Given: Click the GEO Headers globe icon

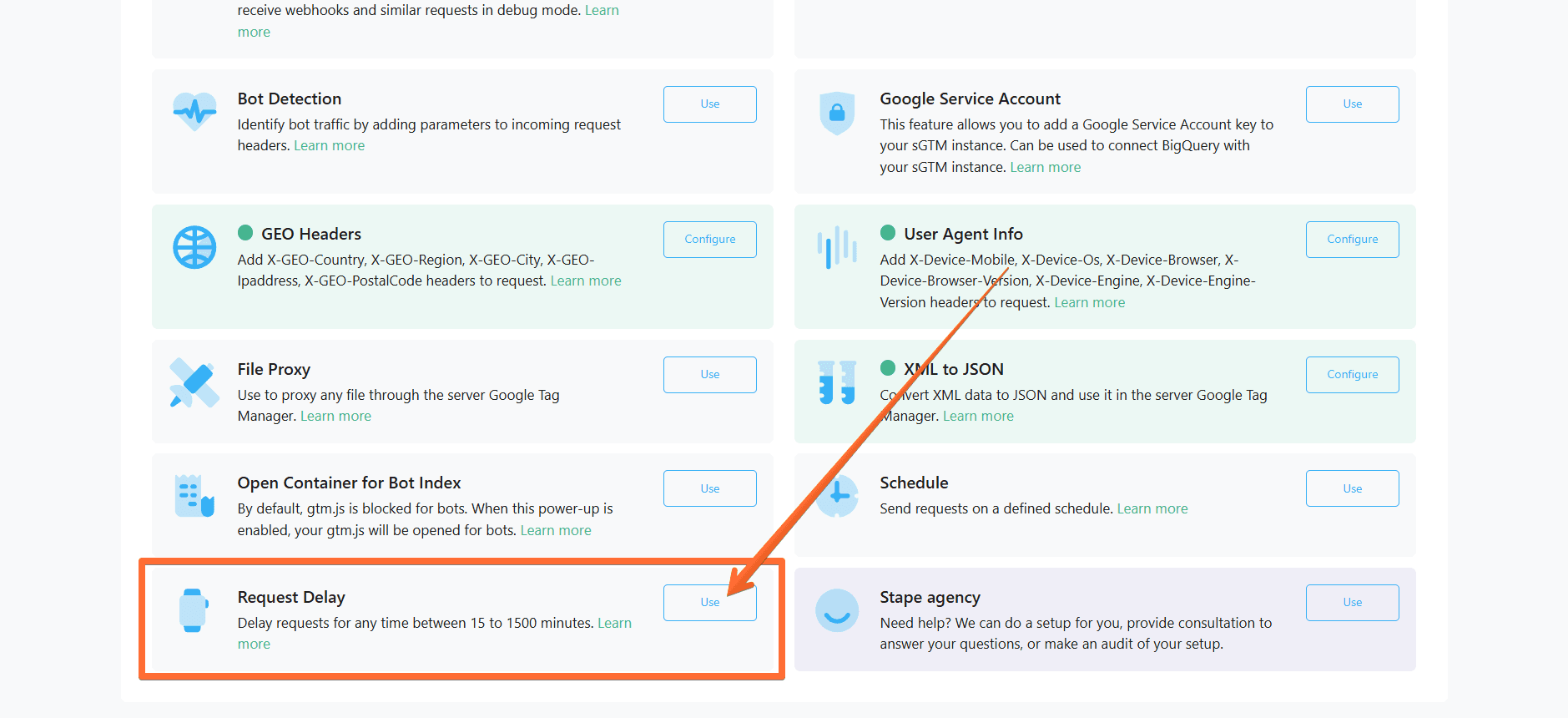Looking at the screenshot, I should (x=194, y=247).
